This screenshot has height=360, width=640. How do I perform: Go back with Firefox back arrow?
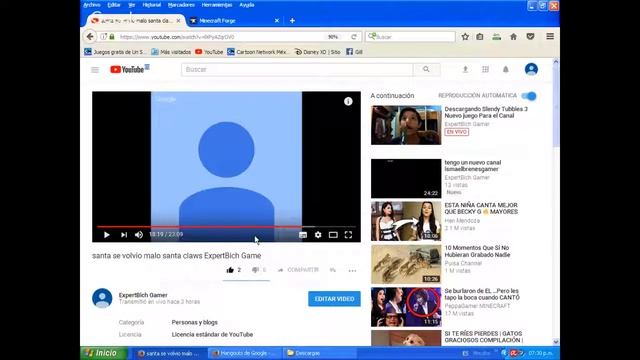(x=90, y=37)
